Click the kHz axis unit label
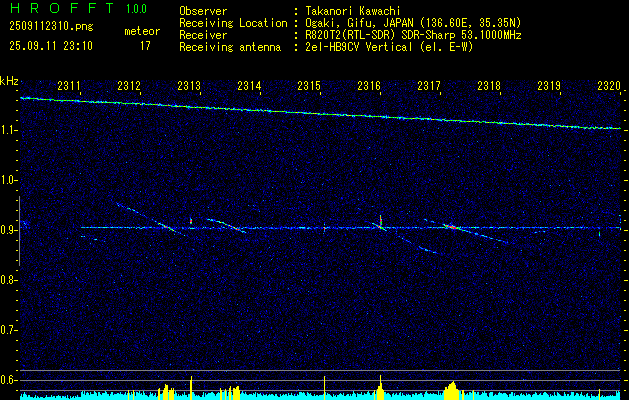Screen dimensions: 629x400 (x=9, y=81)
